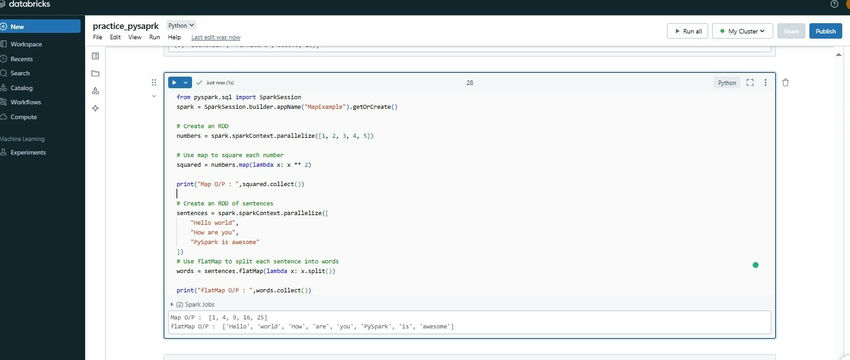Open the run options dropdown arrow
Screen dimensions: 850x360
coord(186,82)
